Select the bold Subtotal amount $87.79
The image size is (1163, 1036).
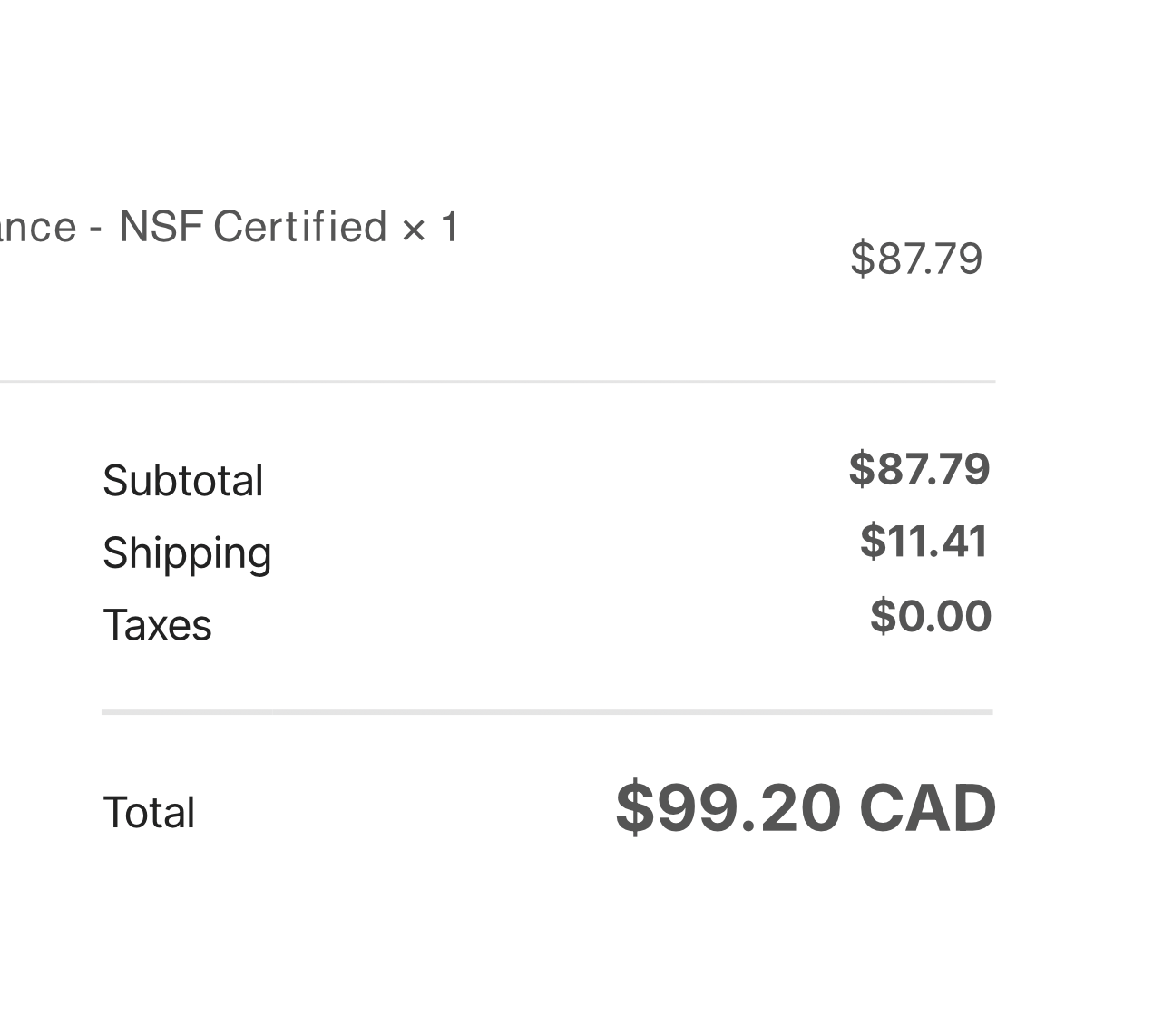tap(919, 469)
